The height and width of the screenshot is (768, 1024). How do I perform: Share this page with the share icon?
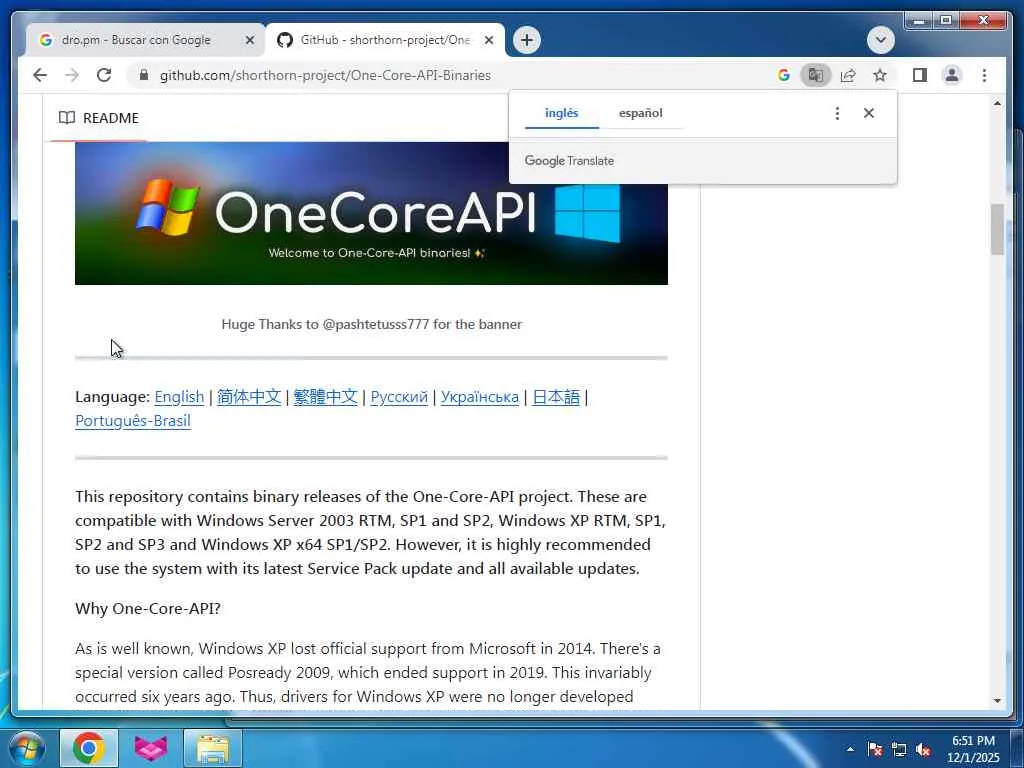click(x=848, y=75)
